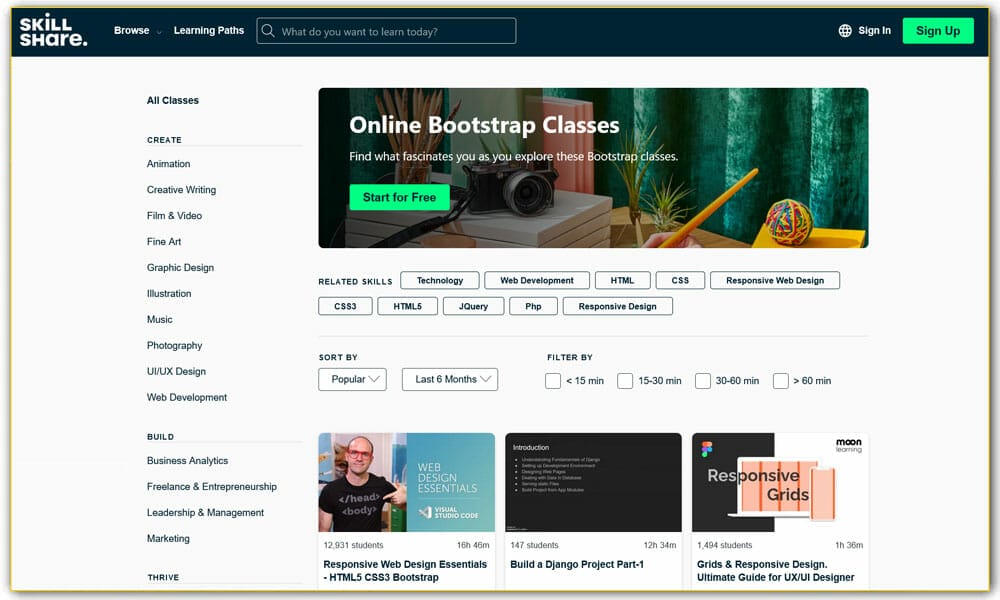Open the "Last 6 Months" dropdown

pyautogui.click(x=449, y=379)
